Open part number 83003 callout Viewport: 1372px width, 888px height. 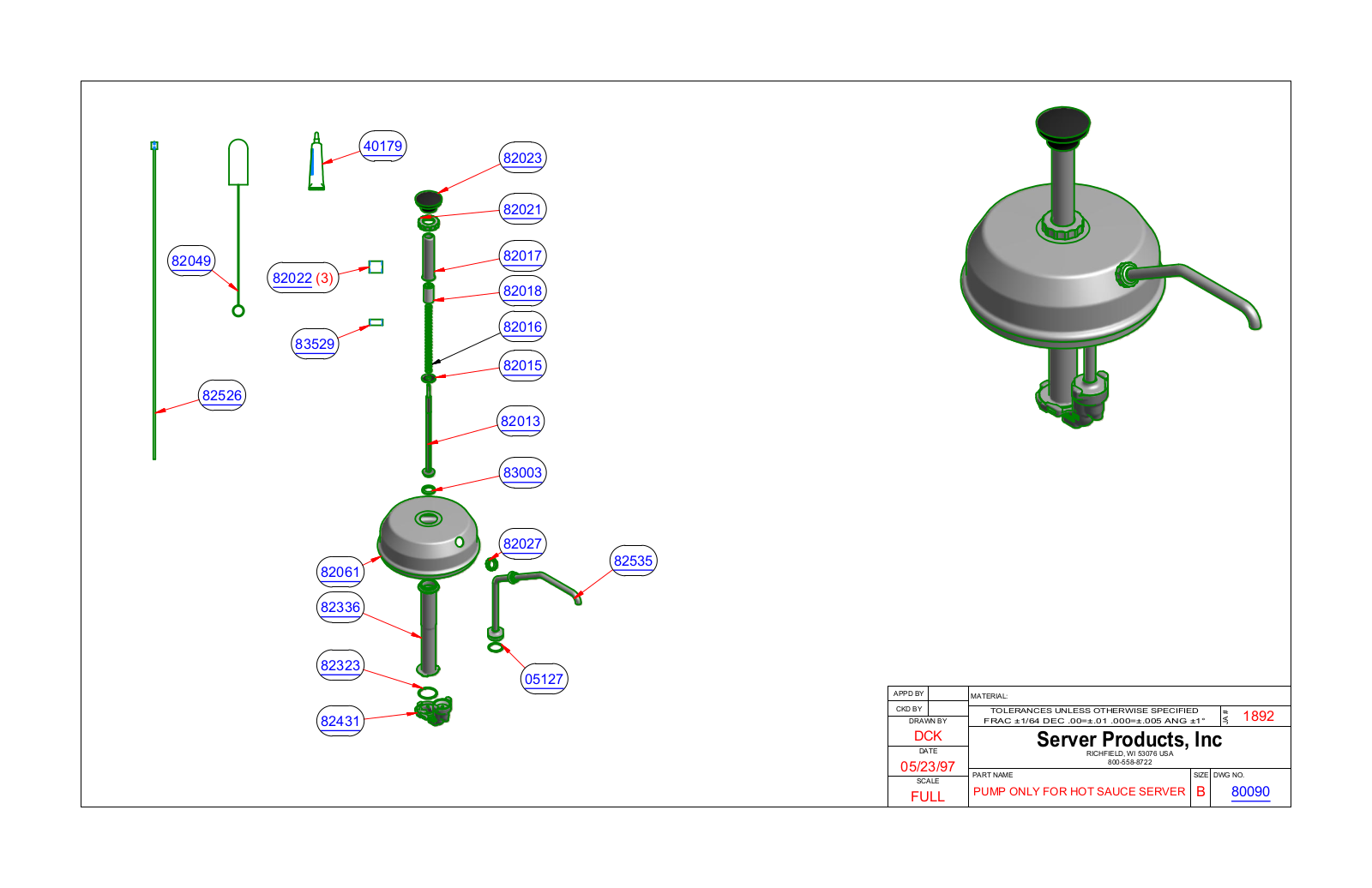(x=522, y=472)
